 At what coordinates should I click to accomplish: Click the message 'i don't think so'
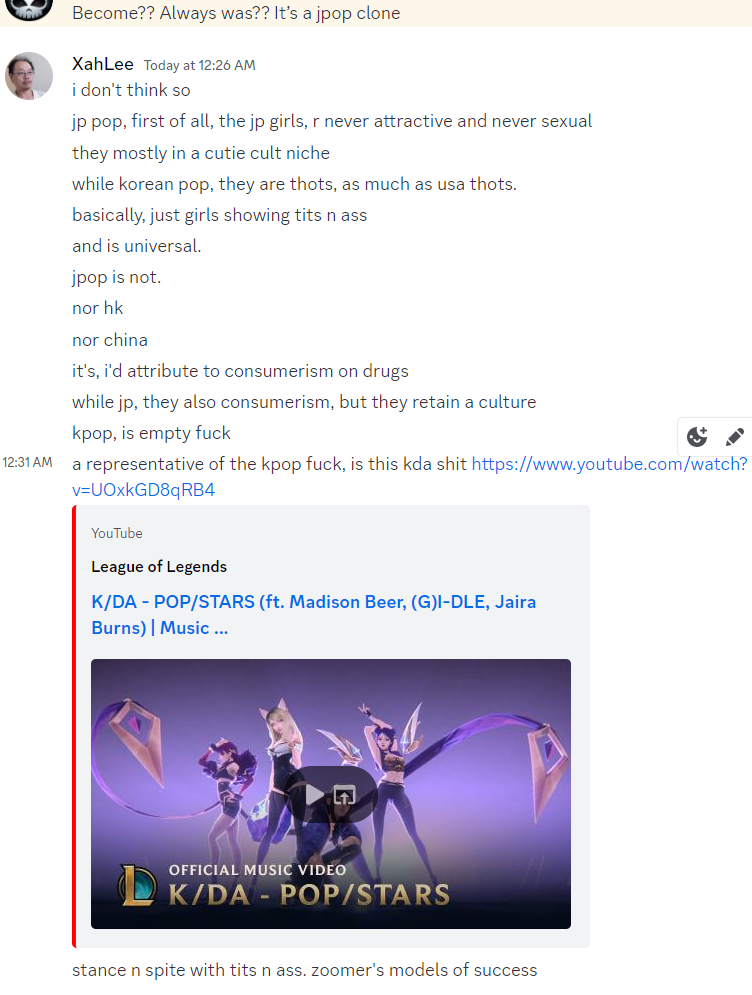(131, 90)
